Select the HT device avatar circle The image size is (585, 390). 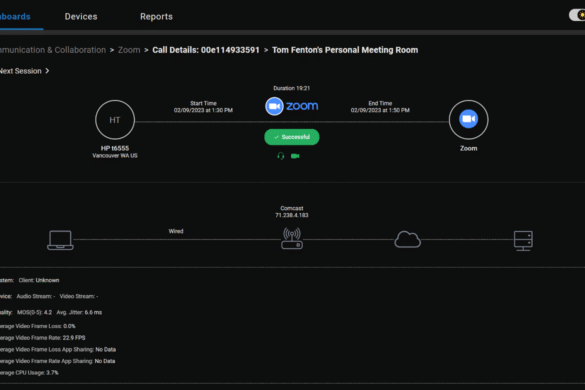pos(115,120)
